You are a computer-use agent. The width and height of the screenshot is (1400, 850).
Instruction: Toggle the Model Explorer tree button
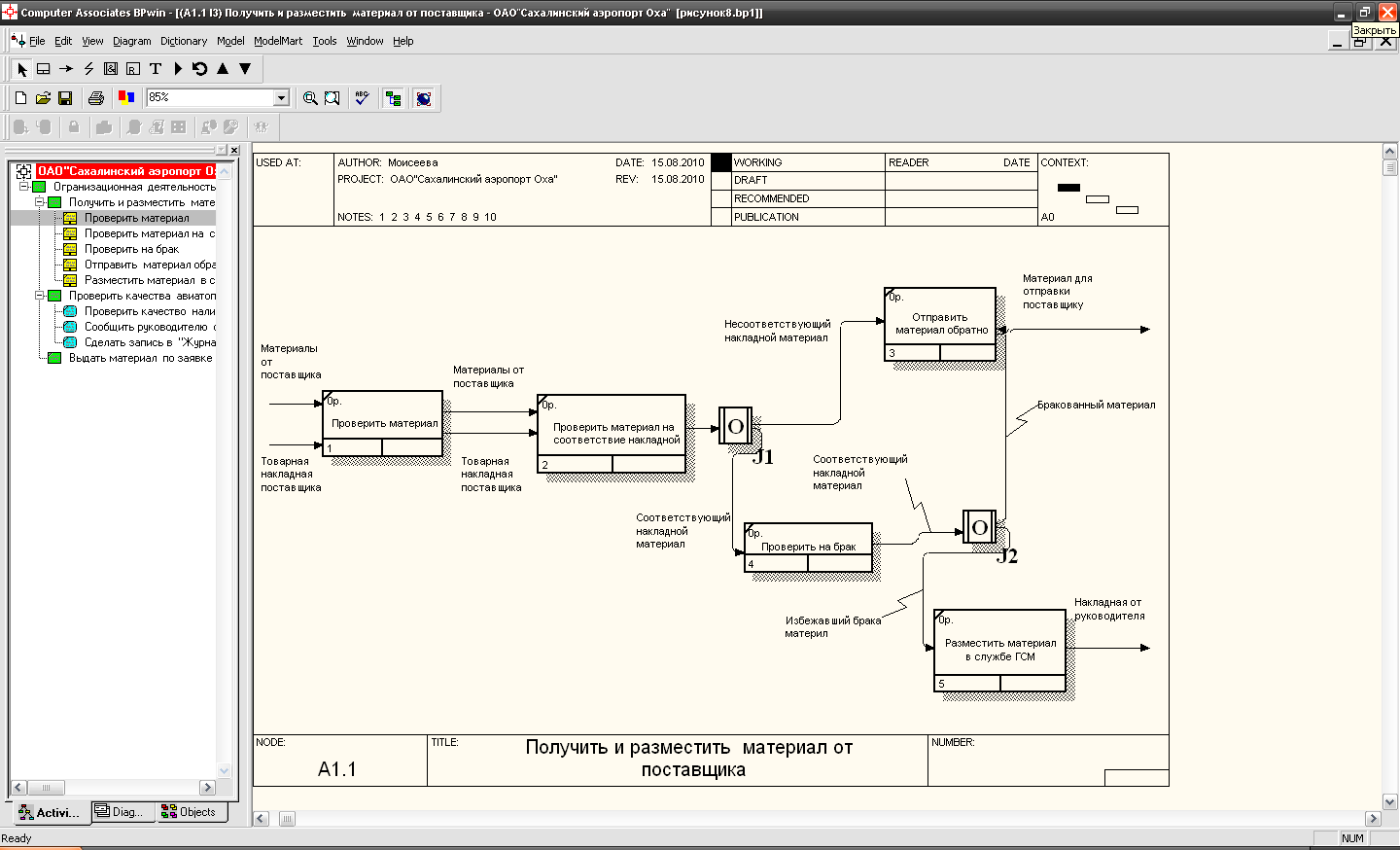pyautogui.click(x=393, y=98)
